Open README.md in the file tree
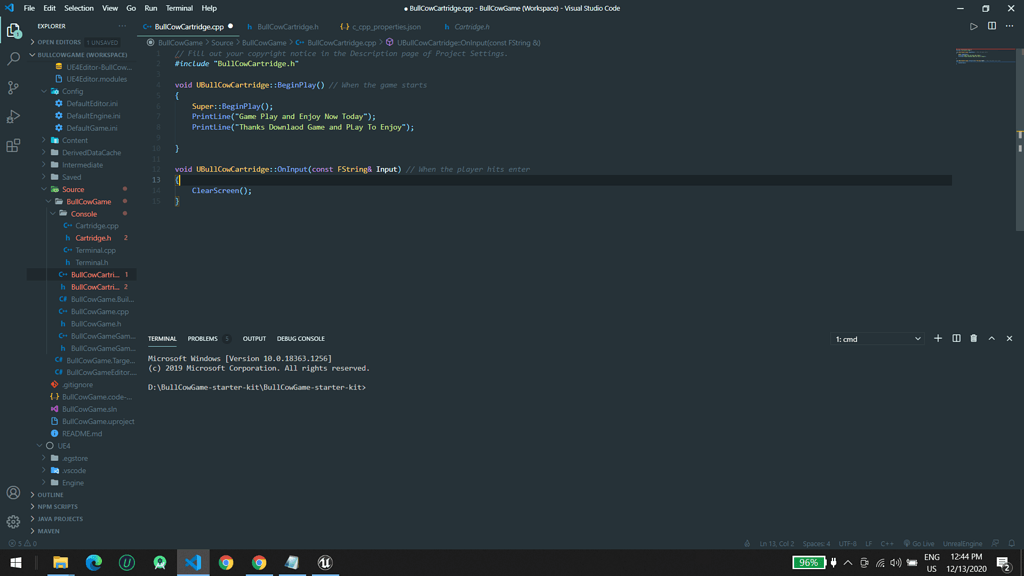1024x576 pixels. pos(82,434)
